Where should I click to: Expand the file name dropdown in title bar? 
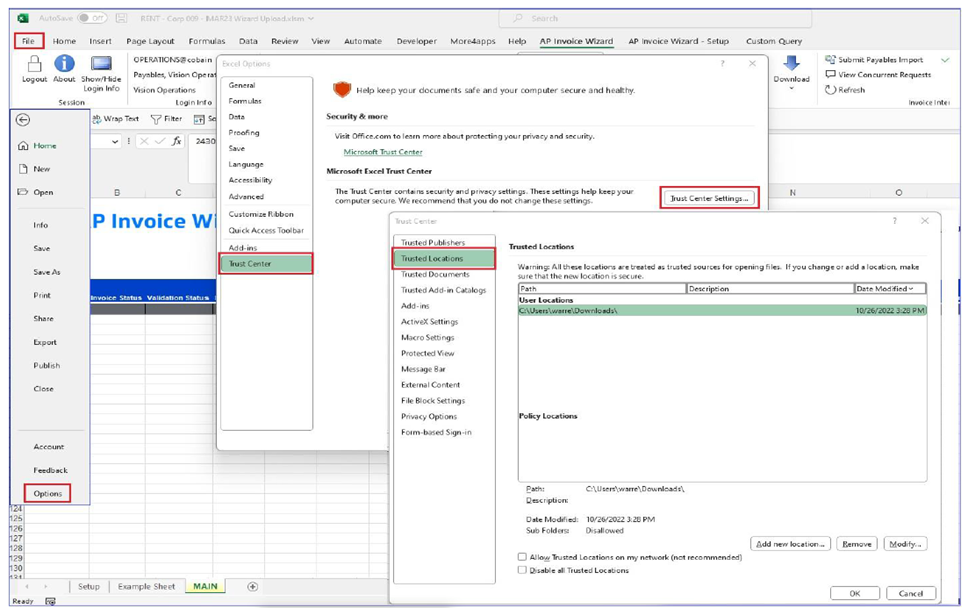click(x=311, y=18)
